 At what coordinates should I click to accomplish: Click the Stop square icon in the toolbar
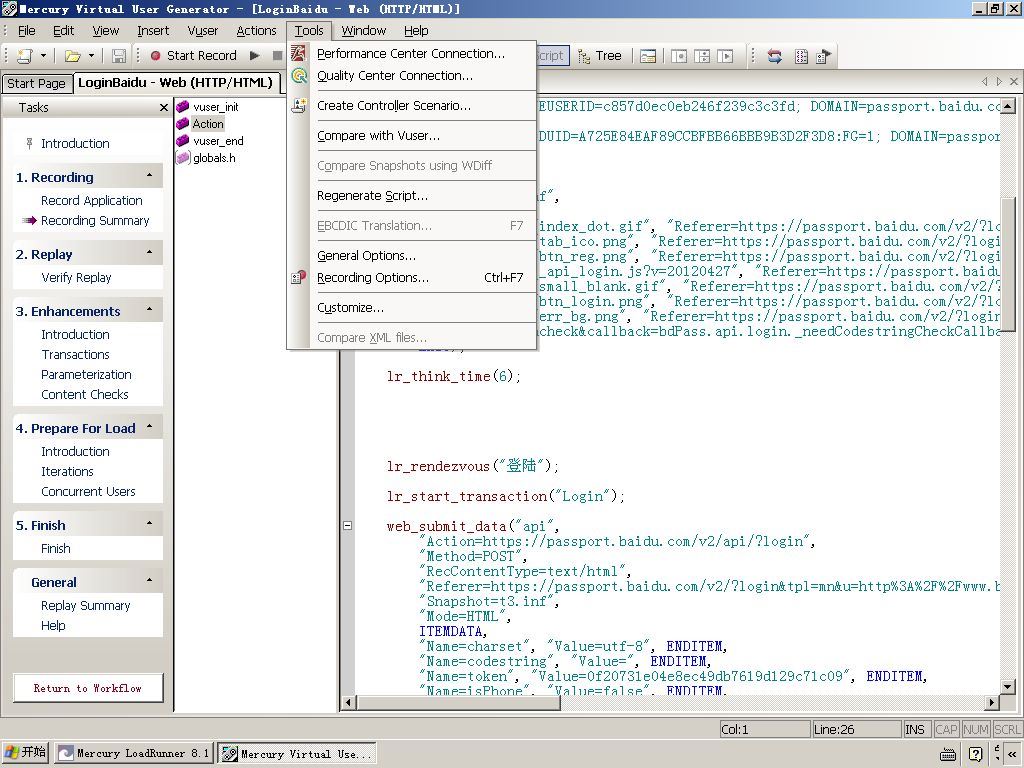click(278, 56)
